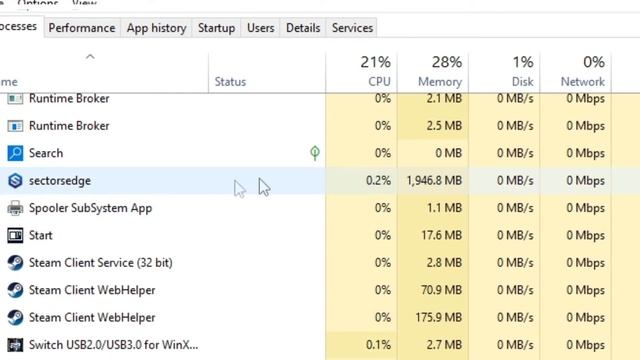Click the Search app magnifier icon

(15, 153)
